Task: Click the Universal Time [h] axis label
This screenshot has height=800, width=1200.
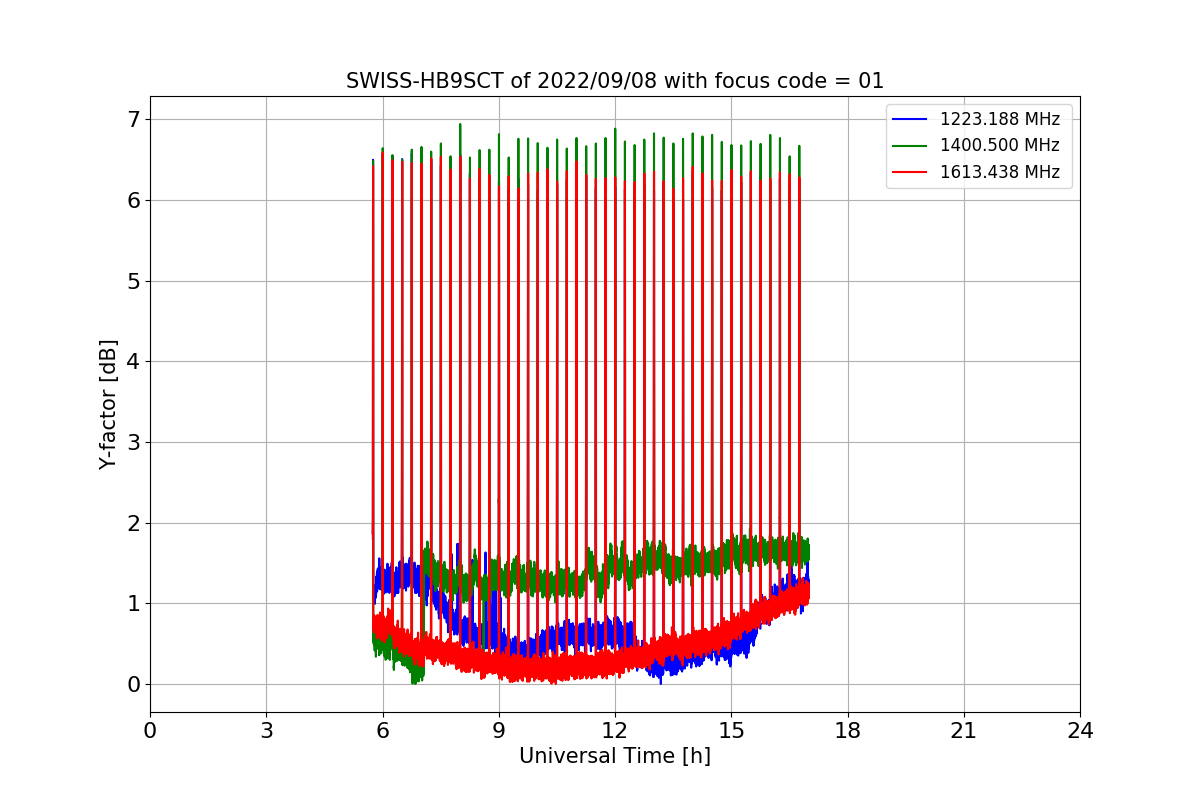Action: 615,757
